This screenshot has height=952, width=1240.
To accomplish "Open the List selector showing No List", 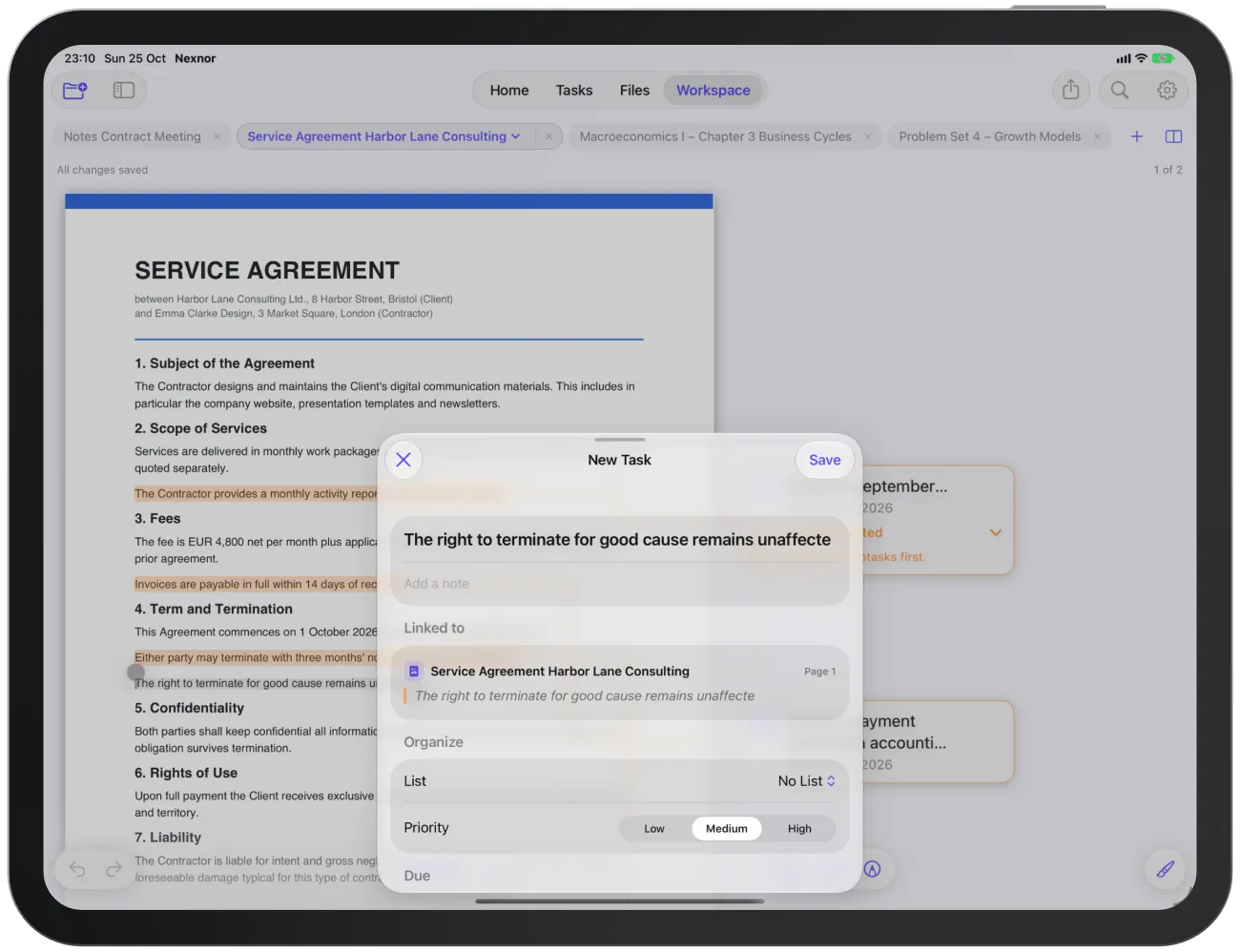I will [x=807, y=781].
